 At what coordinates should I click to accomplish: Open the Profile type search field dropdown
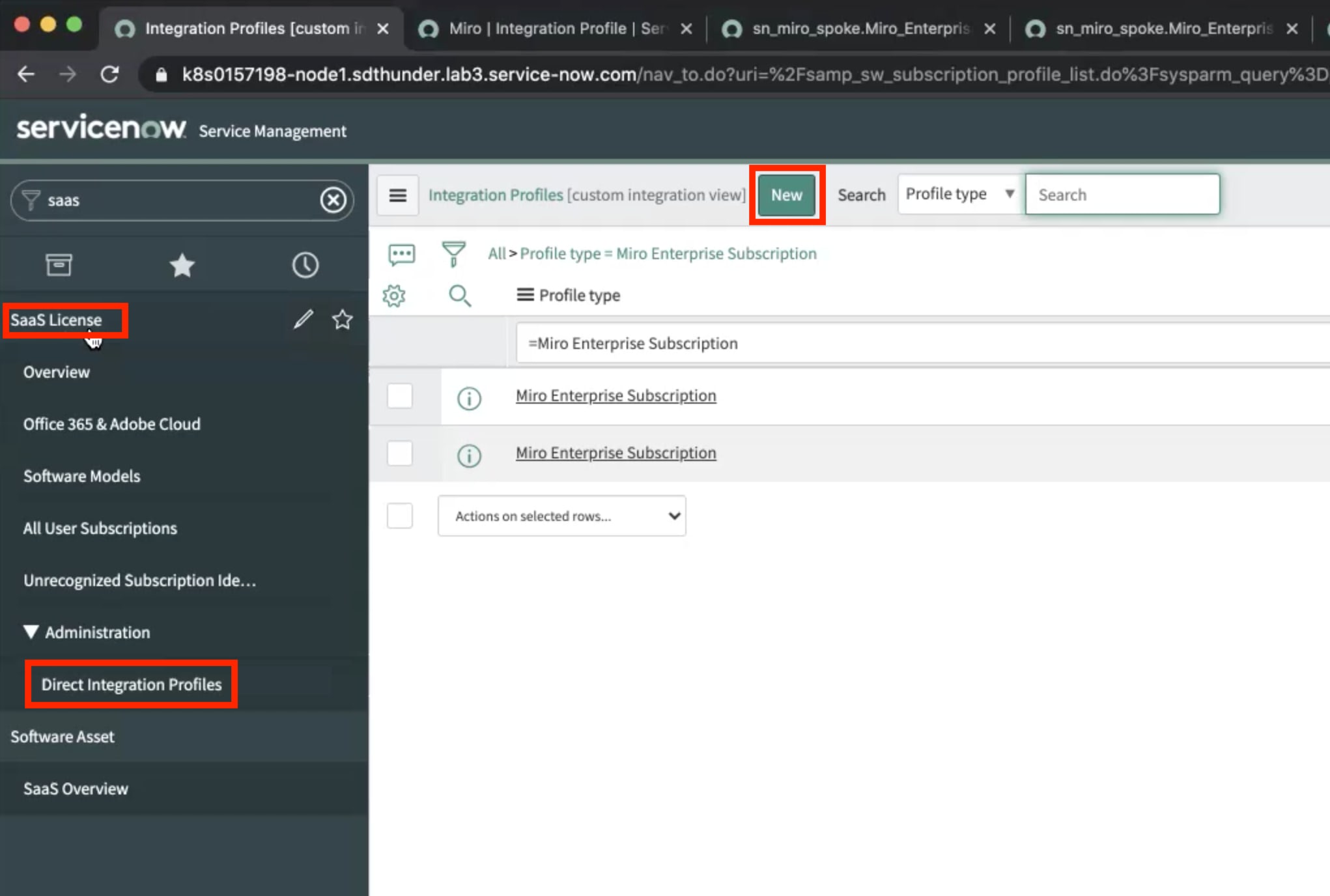[960, 194]
